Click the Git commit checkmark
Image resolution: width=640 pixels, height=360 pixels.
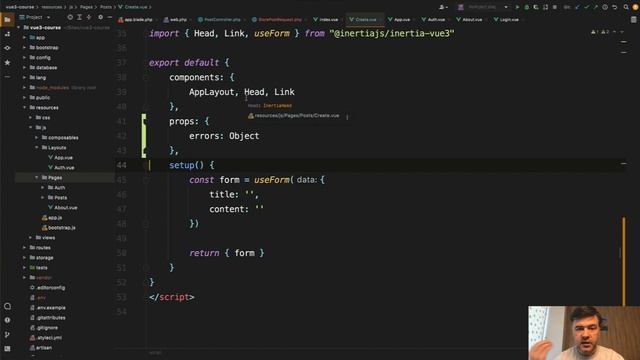click(x=587, y=7)
